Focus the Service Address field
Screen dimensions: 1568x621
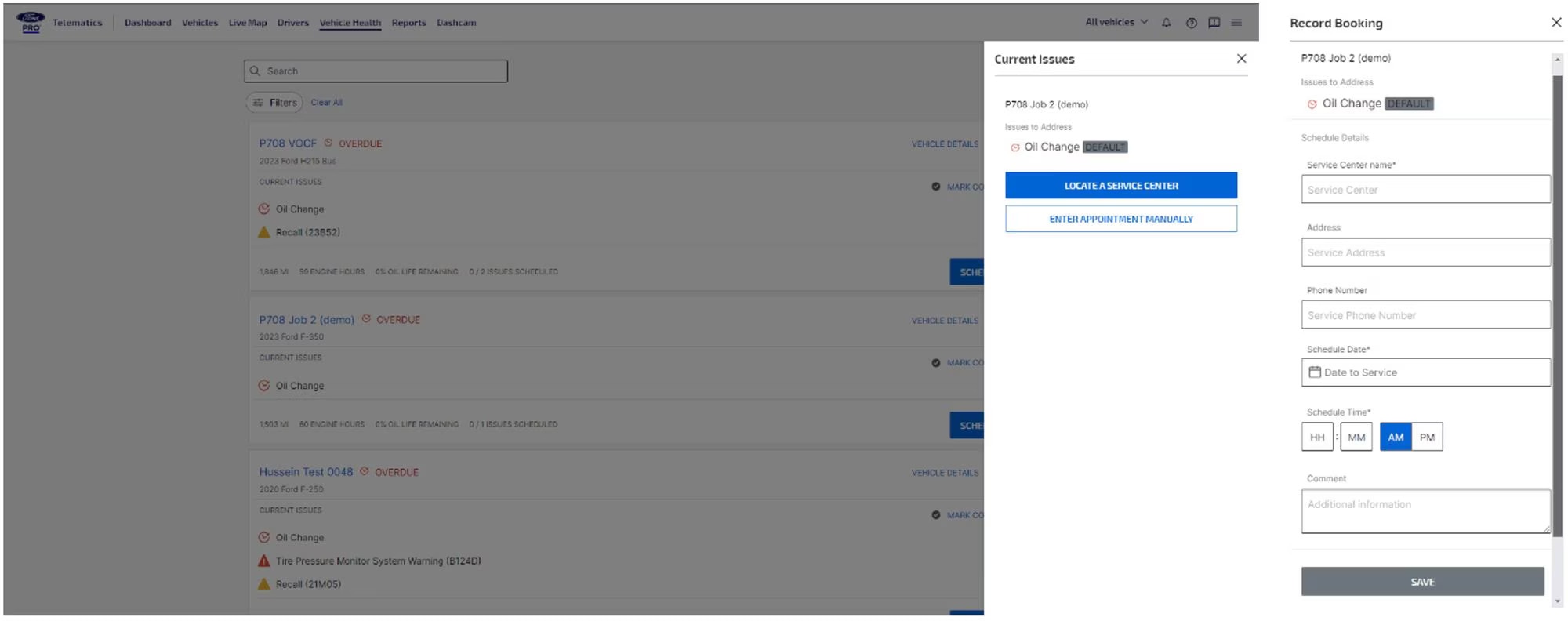click(x=1425, y=252)
